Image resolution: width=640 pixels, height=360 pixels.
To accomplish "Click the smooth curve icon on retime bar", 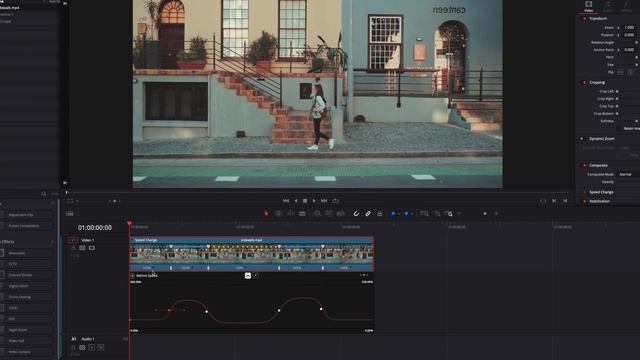I will [x=248, y=276].
